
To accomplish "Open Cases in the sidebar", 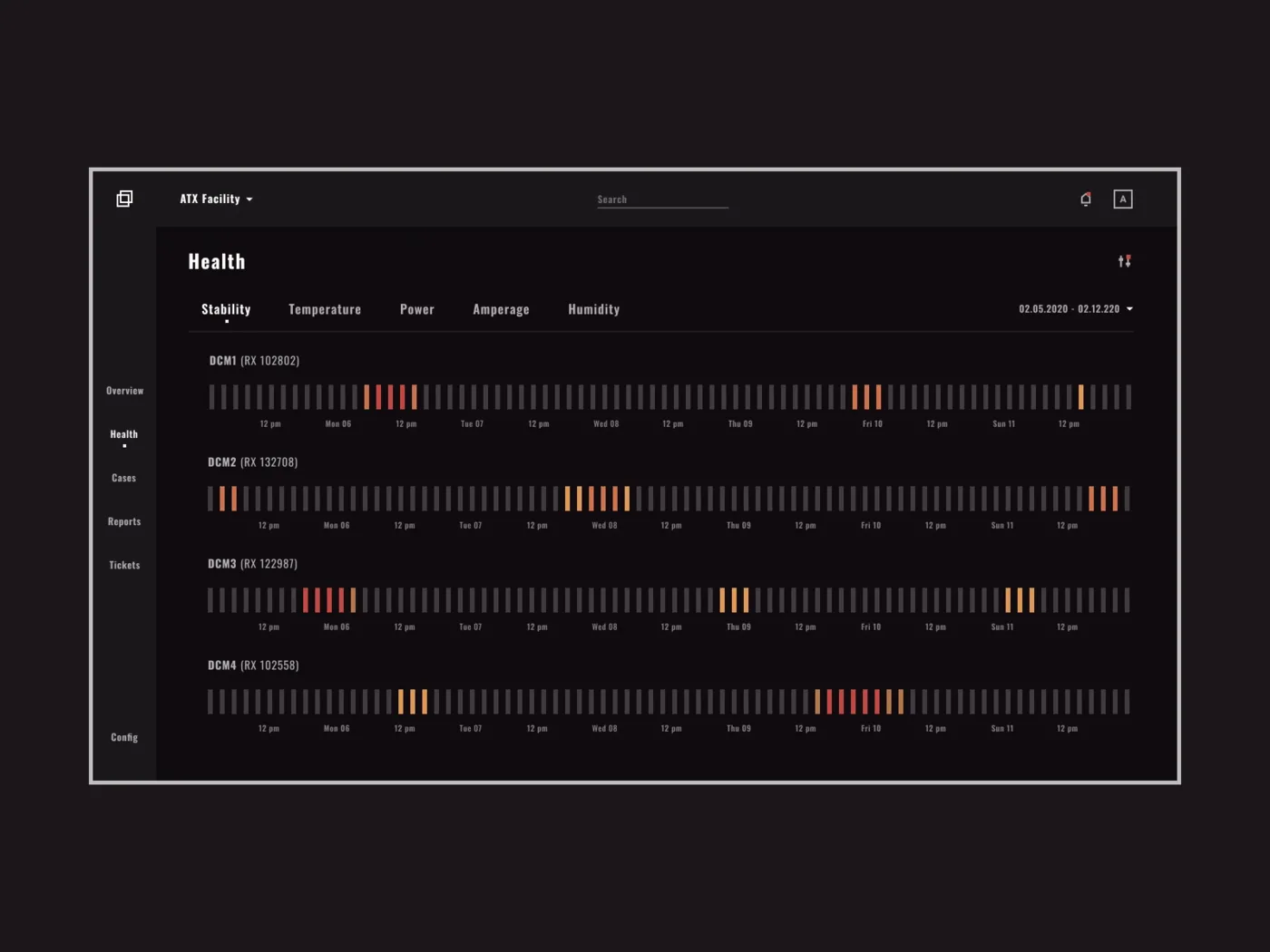I will pos(124,478).
